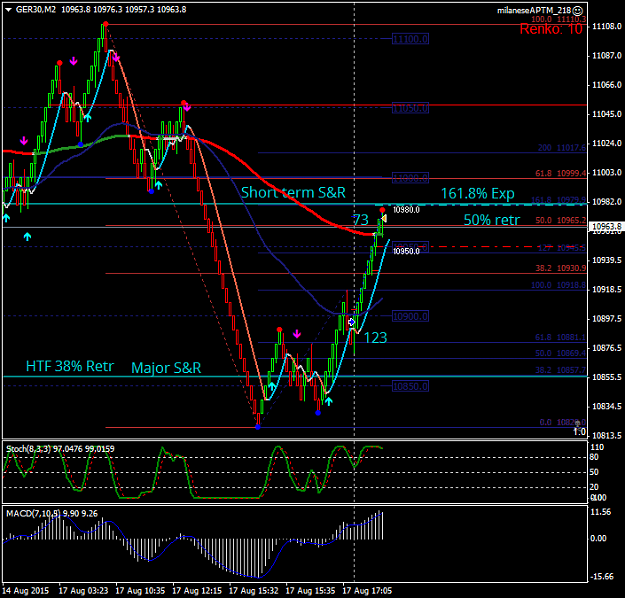This screenshot has height=598, width=625.
Task: Click the '1:0' scale text at chart corner
Action: (x=580, y=432)
